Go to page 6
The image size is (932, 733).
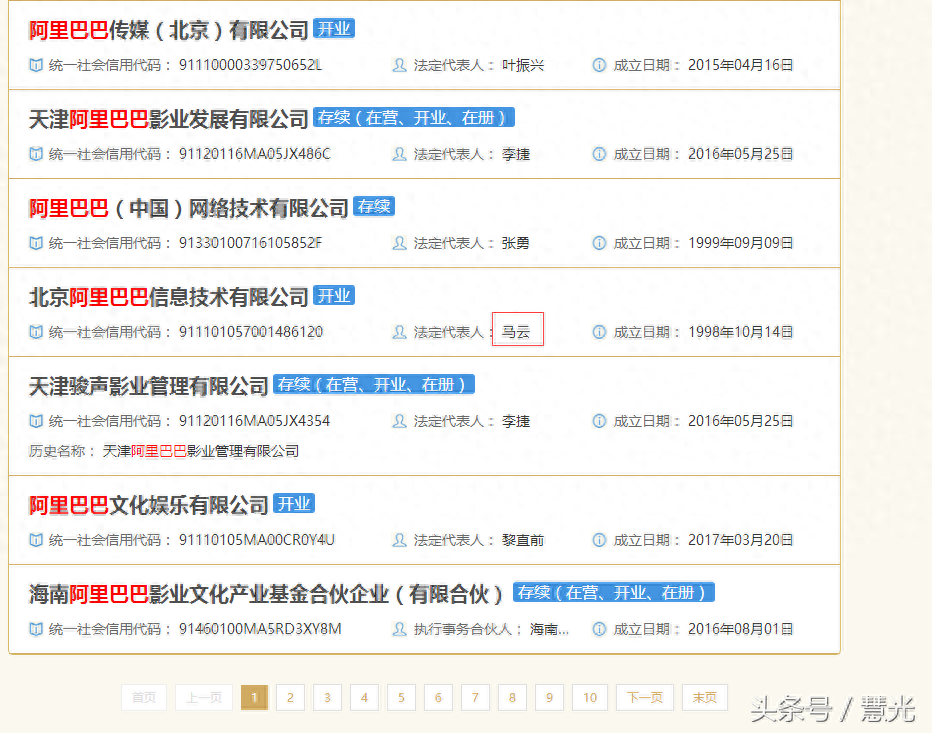tap(438, 697)
